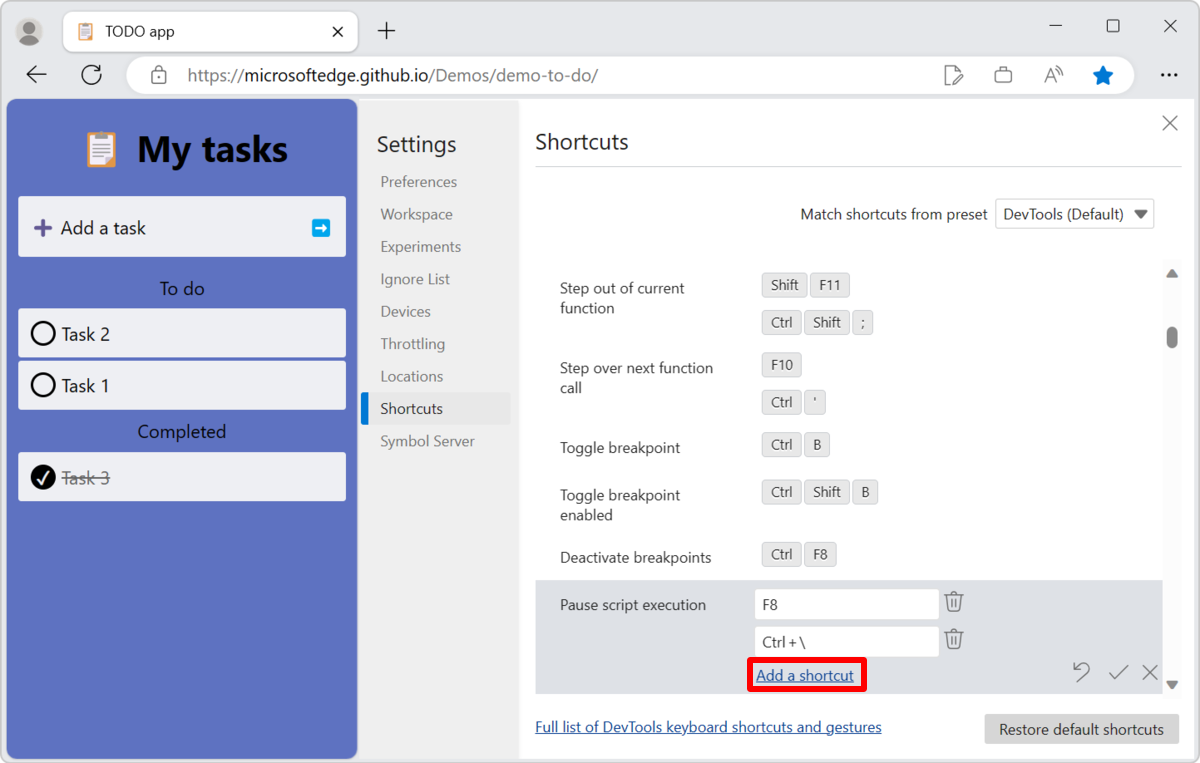The height and width of the screenshot is (763, 1200).
Task: Click the Restore default shortcuts button
Action: click(1081, 729)
